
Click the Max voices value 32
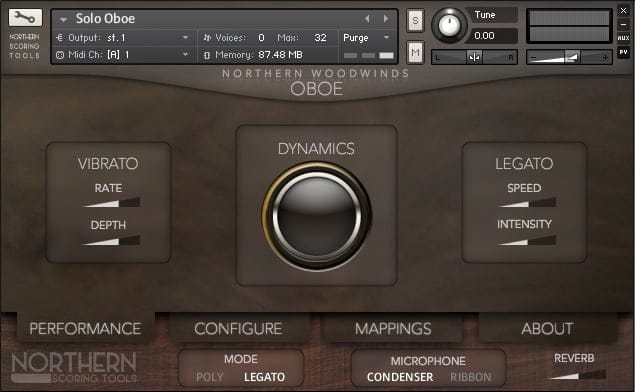click(x=320, y=38)
